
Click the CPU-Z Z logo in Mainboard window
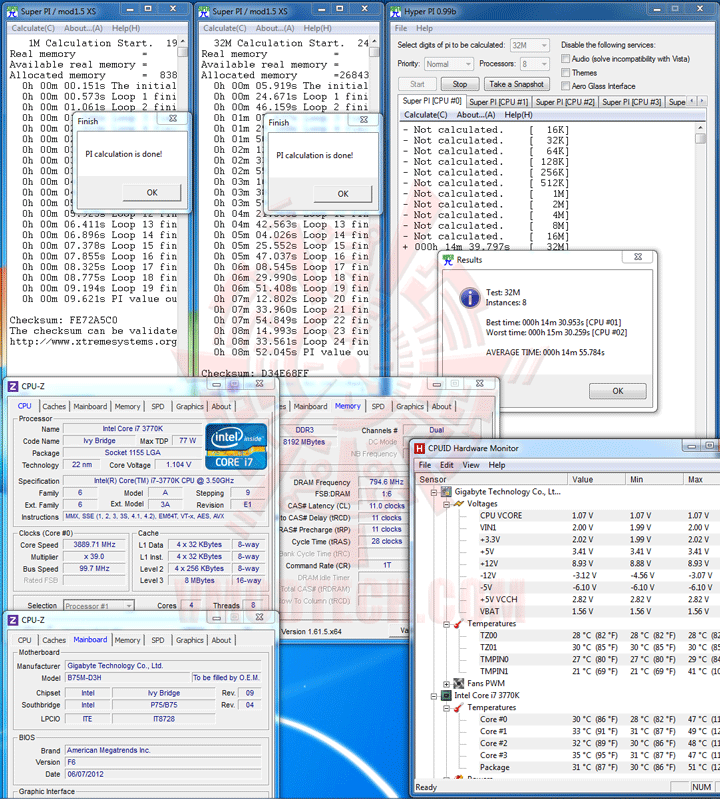coord(13,620)
